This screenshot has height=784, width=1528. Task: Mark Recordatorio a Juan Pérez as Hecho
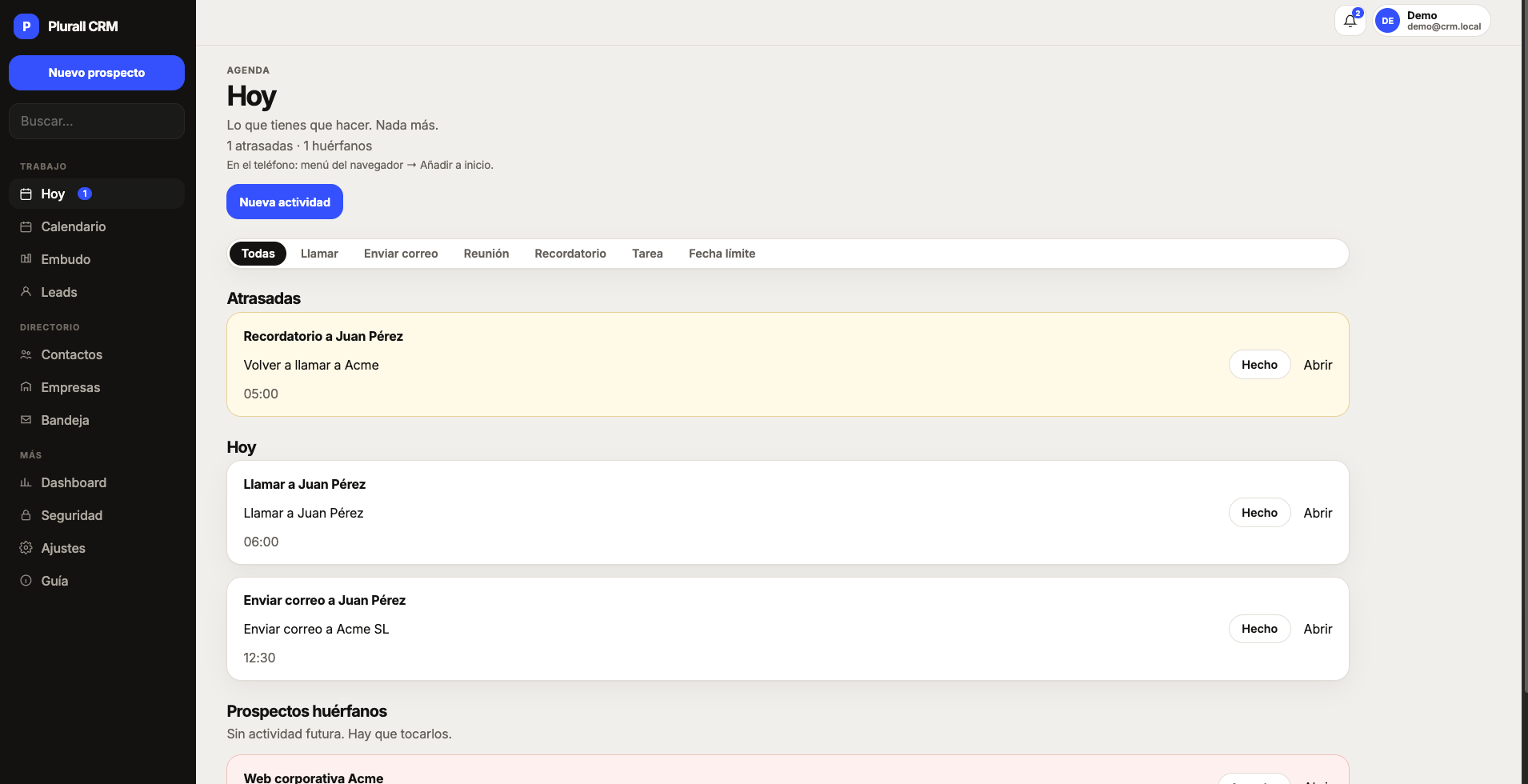(1259, 365)
